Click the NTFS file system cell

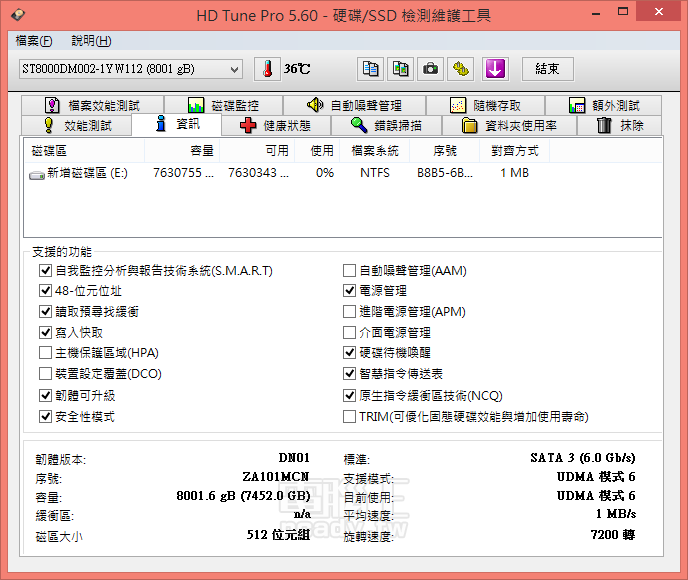pyautogui.click(x=375, y=173)
